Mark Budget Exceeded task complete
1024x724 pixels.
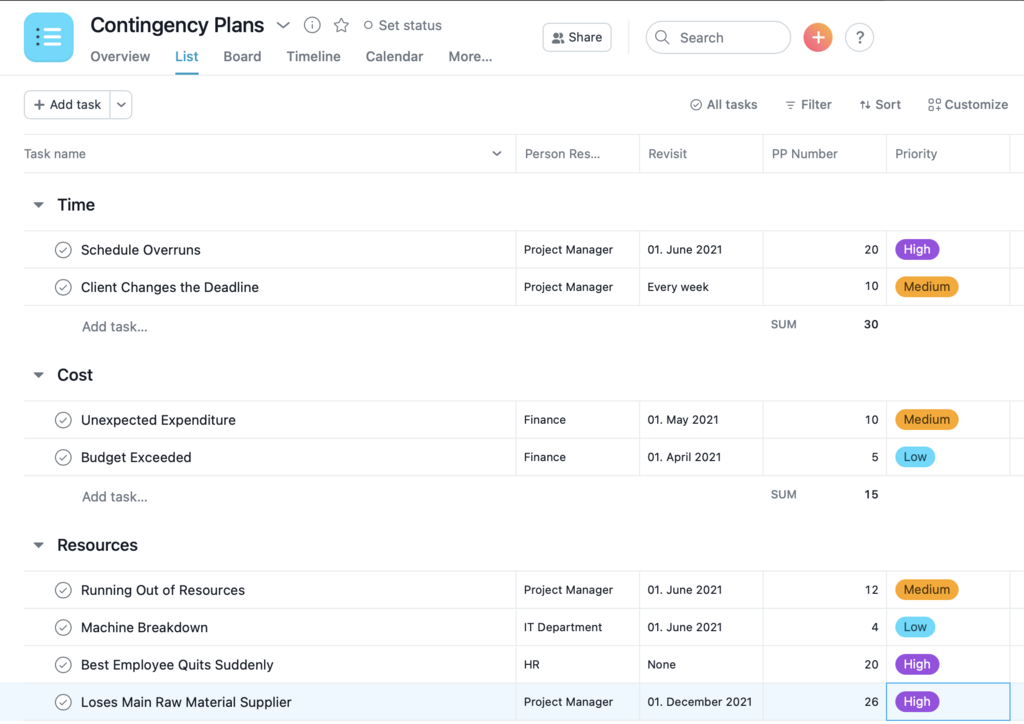pos(63,458)
